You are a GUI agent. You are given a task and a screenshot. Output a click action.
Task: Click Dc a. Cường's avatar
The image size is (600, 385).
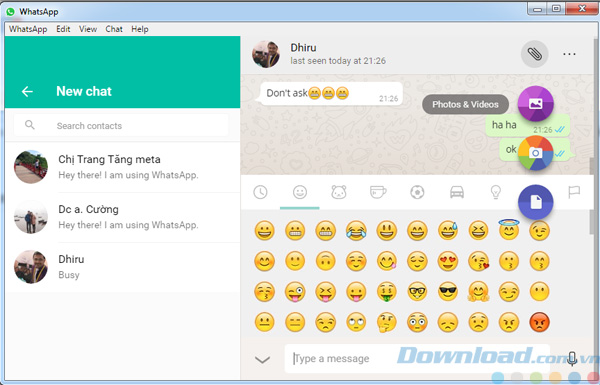pyautogui.click(x=31, y=217)
